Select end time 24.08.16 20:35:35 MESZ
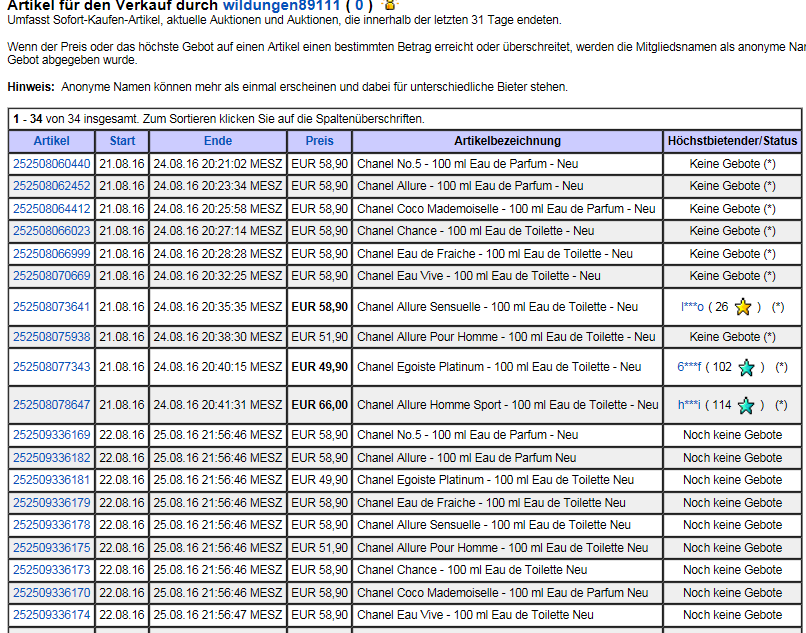 218,307
